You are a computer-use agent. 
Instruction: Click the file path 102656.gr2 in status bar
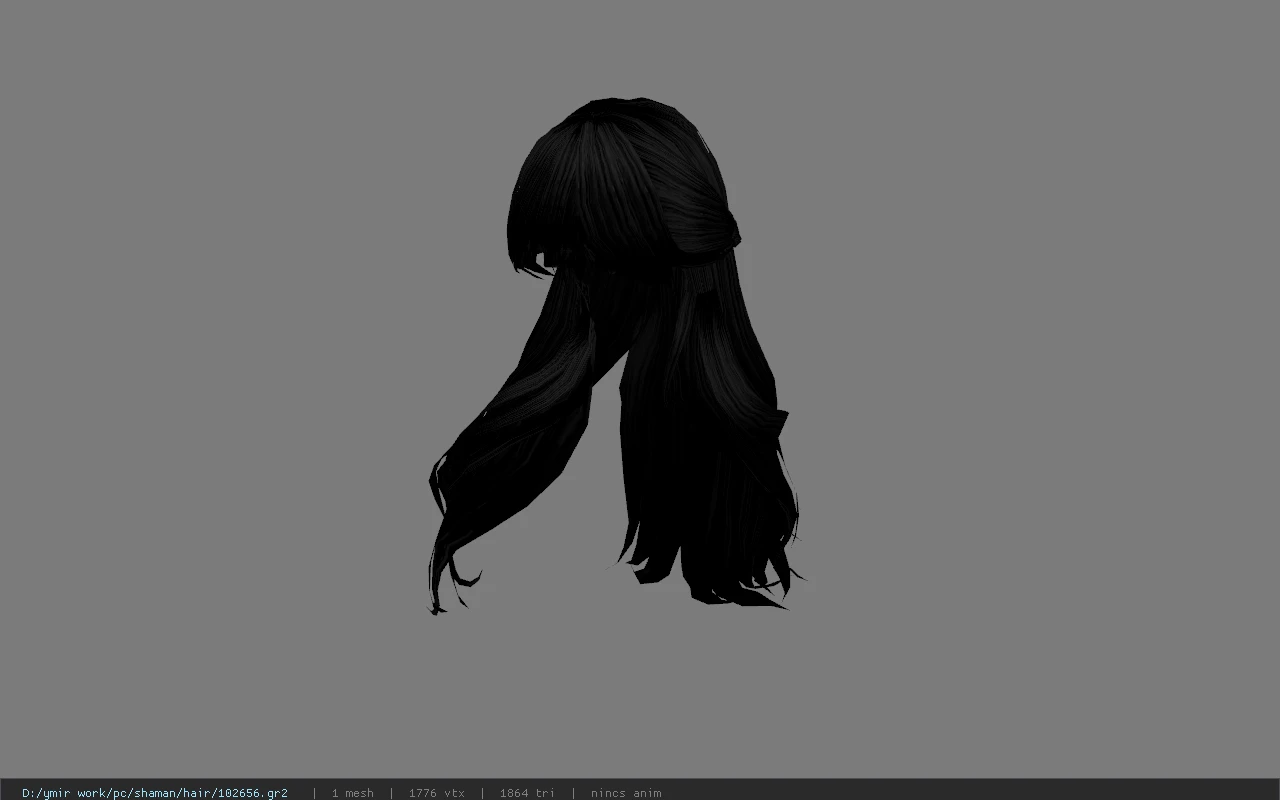155,793
